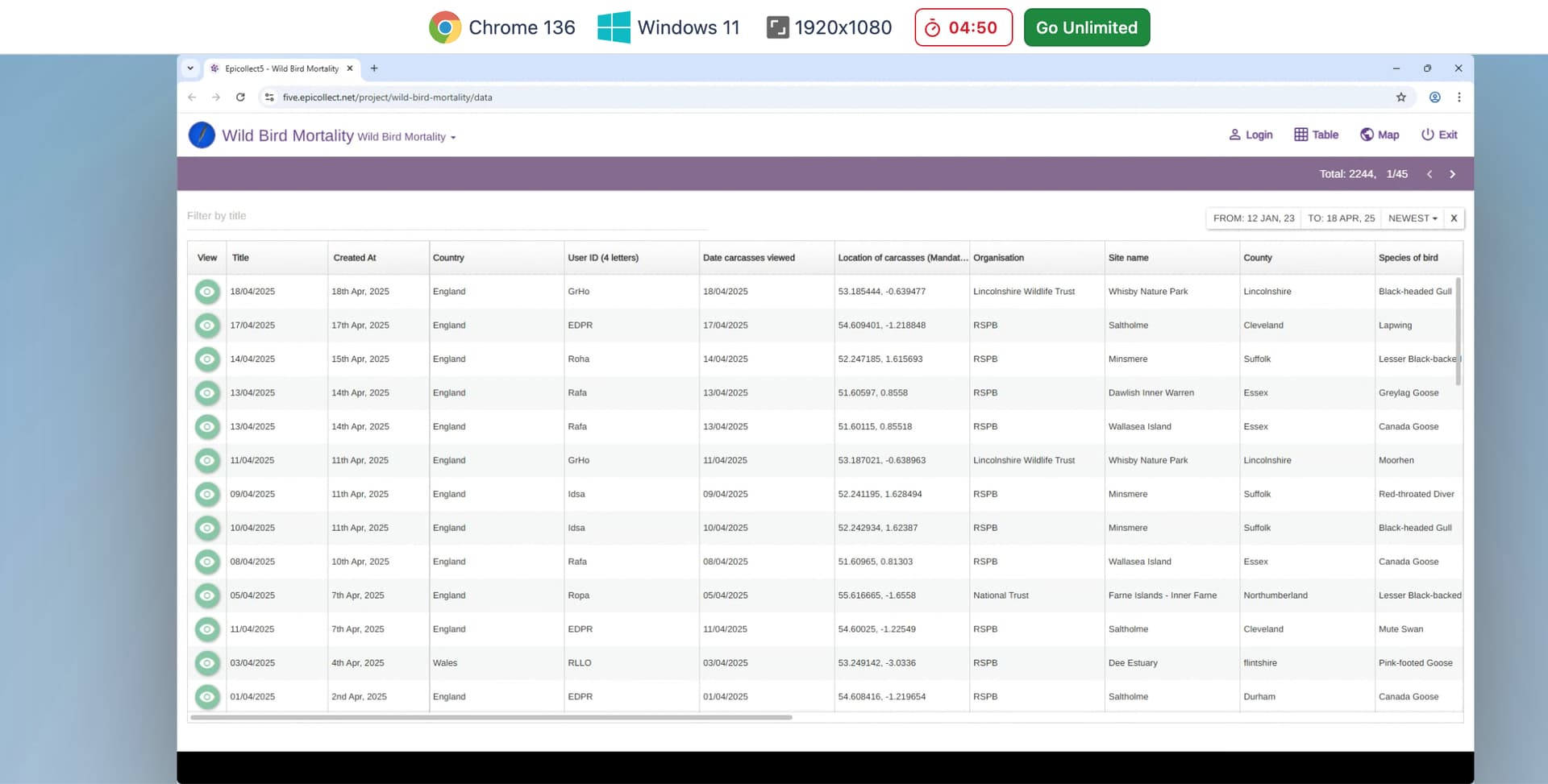Open the Map view icon
Viewport: 1548px width, 784px height.
(x=1367, y=135)
